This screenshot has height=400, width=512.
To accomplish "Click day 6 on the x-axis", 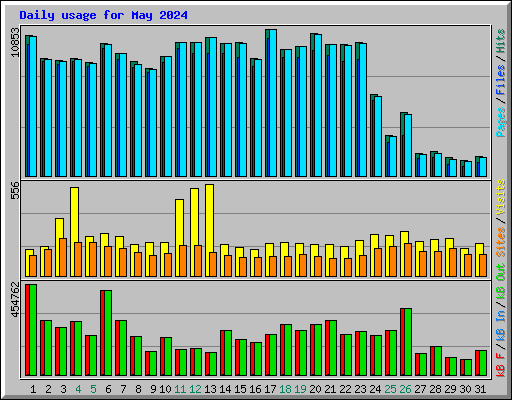I will tap(108, 389).
